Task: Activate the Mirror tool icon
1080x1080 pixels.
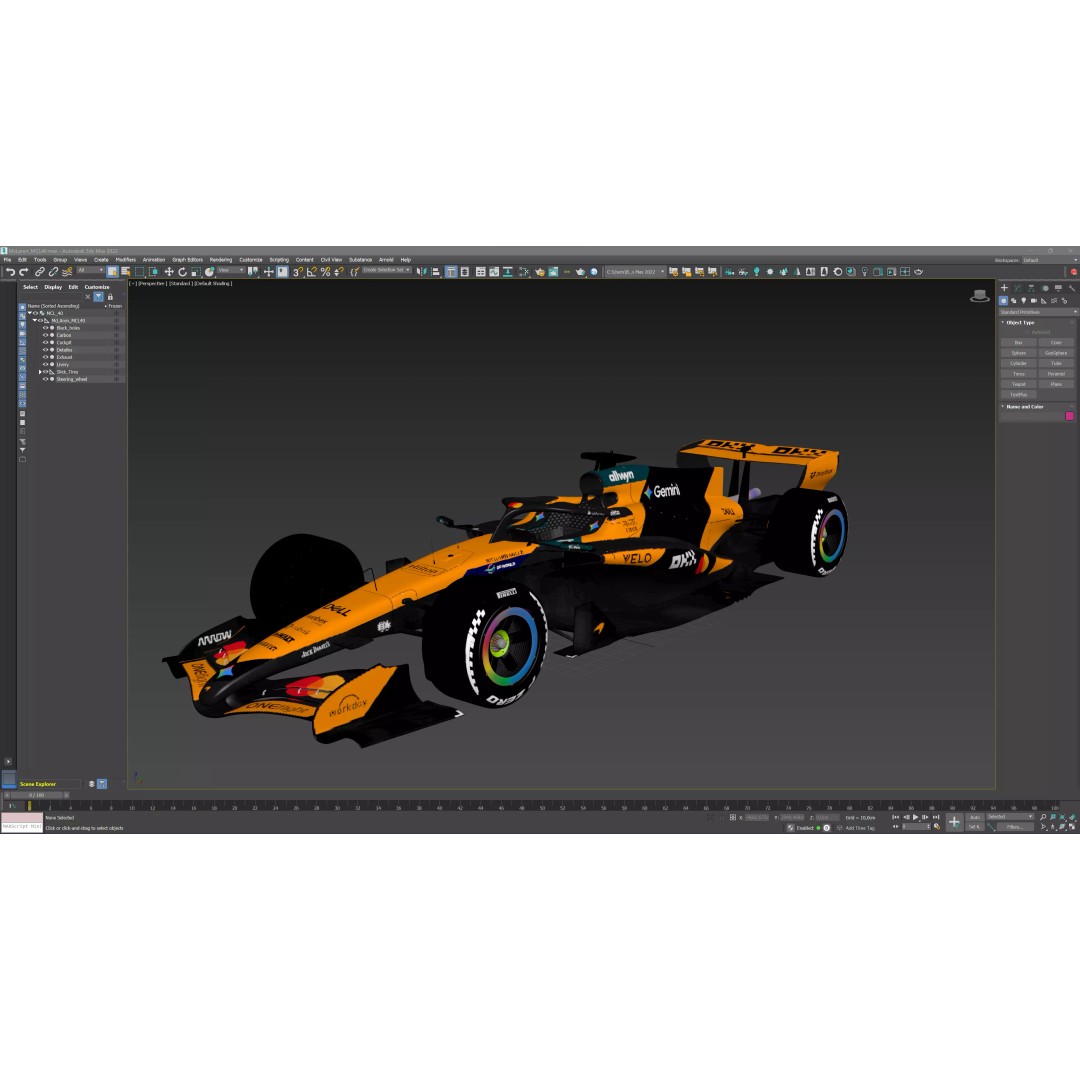Action: (x=423, y=270)
